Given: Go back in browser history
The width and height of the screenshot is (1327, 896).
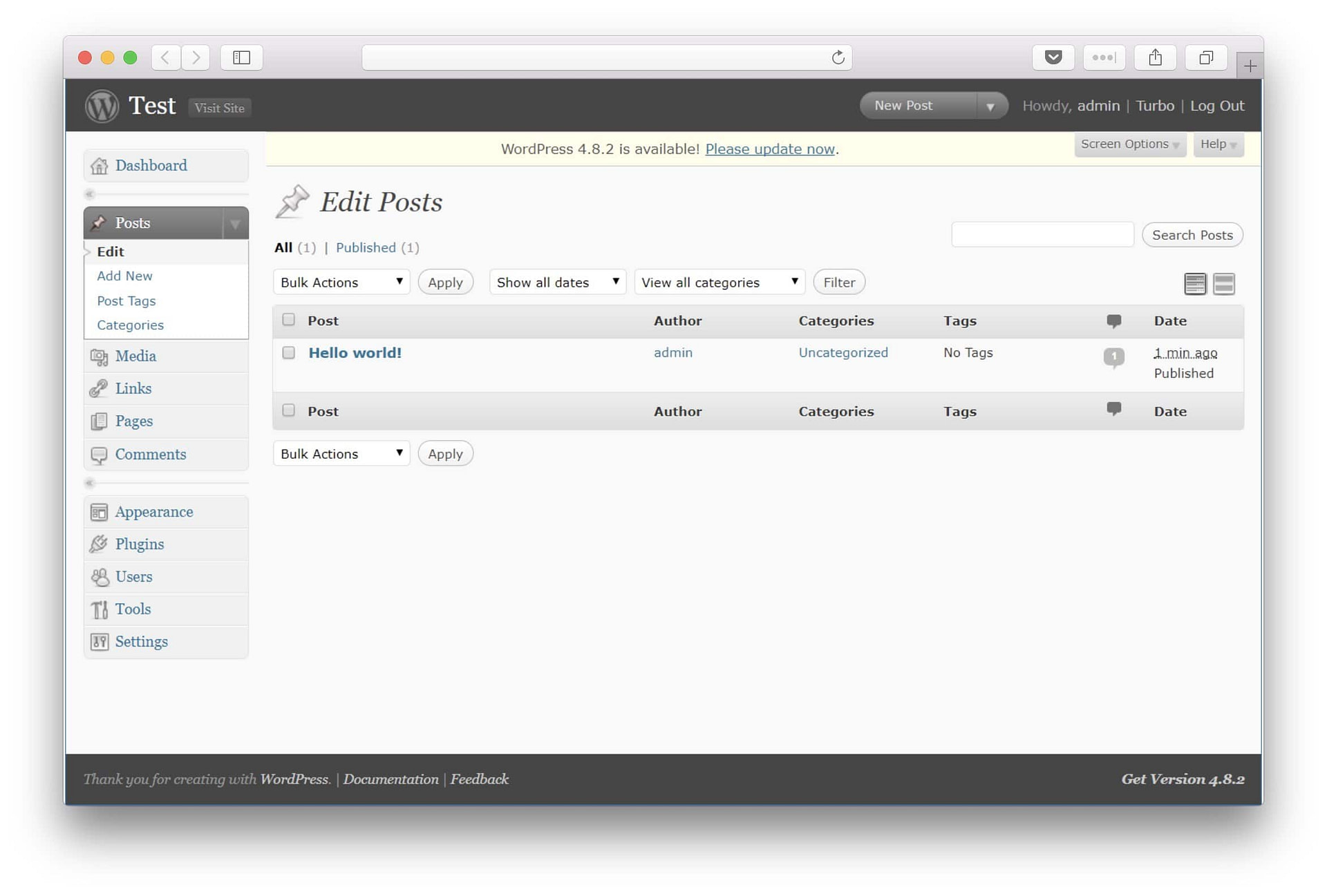Looking at the screenshot, I should click(166, 57).
